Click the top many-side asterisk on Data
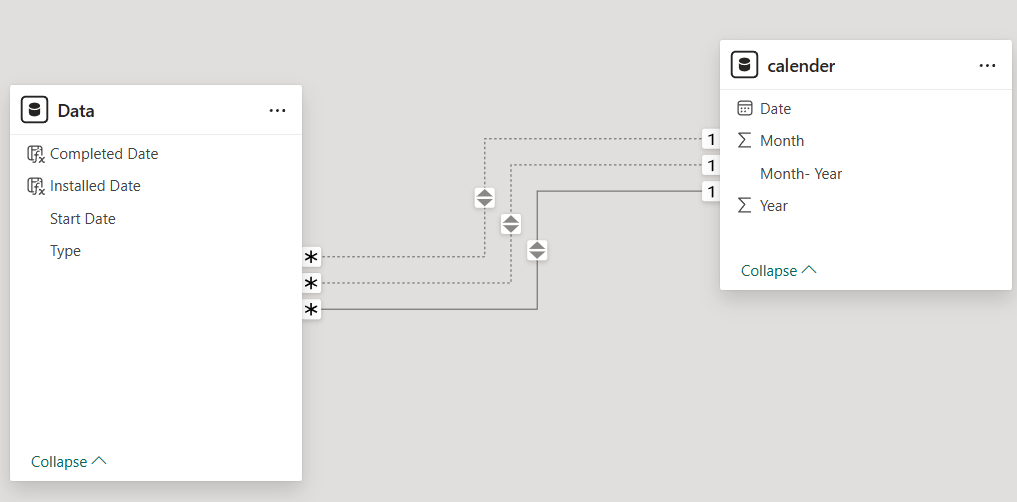Image resolution: width=1017 pixels, height=502 pixels. [311, 257]
